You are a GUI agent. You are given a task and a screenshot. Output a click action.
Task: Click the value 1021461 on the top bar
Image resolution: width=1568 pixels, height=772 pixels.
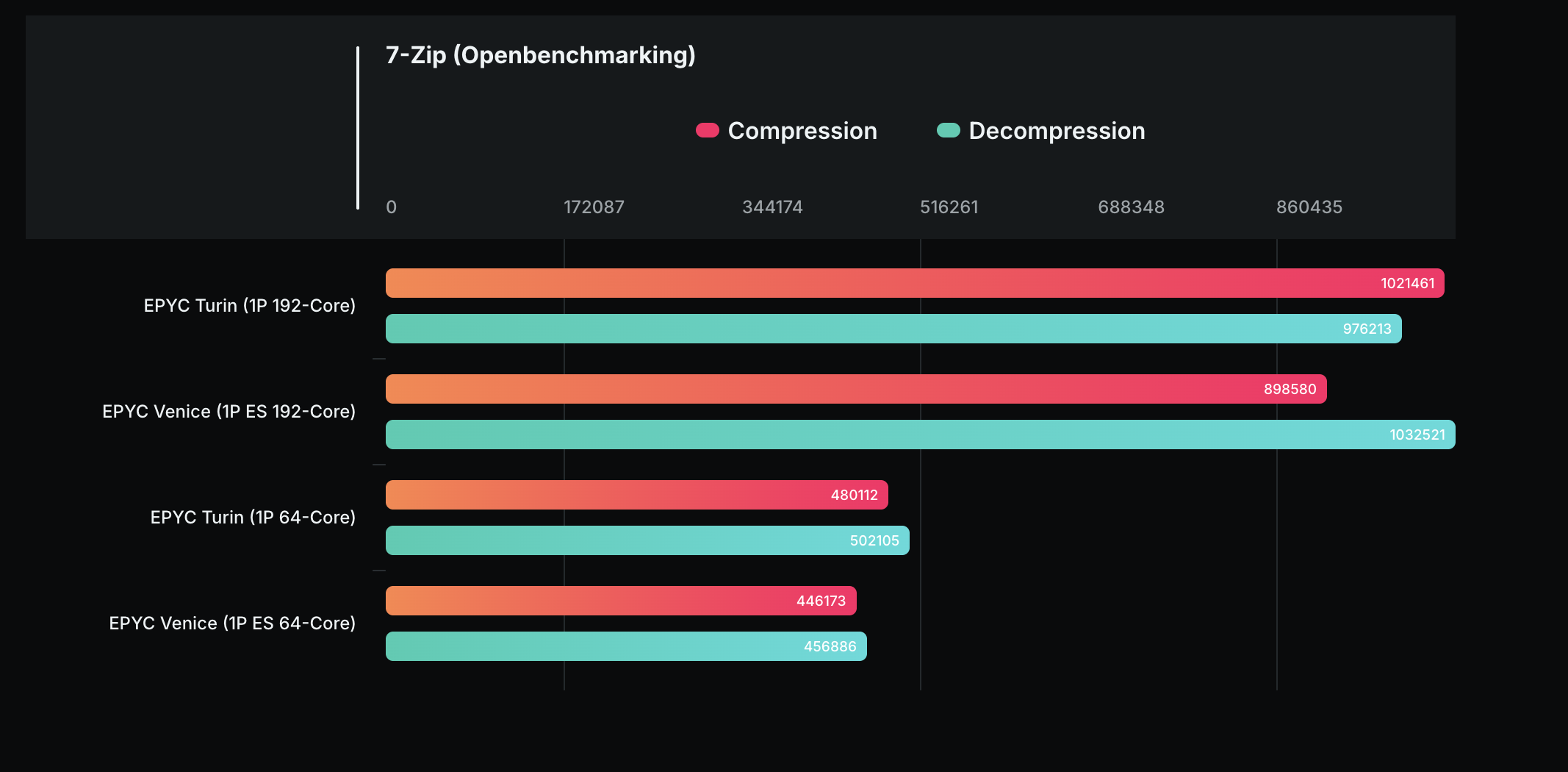pyautogui.click(x=1409, y=283)
